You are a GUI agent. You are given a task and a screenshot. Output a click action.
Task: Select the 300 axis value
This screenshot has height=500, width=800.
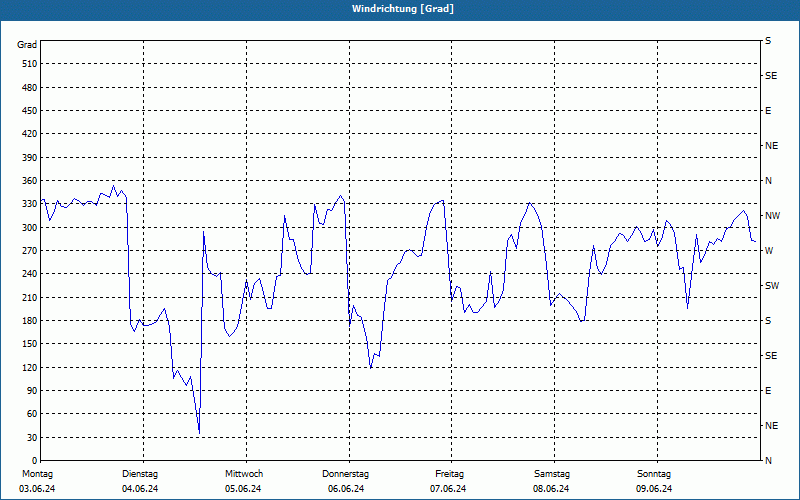coord(30,228)
